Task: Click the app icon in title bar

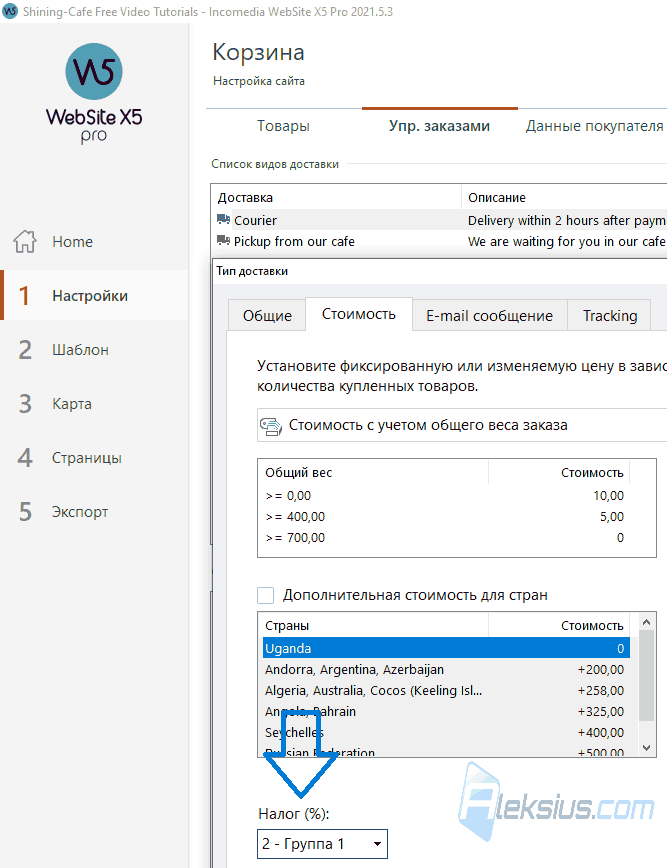Action: [10, 11]
